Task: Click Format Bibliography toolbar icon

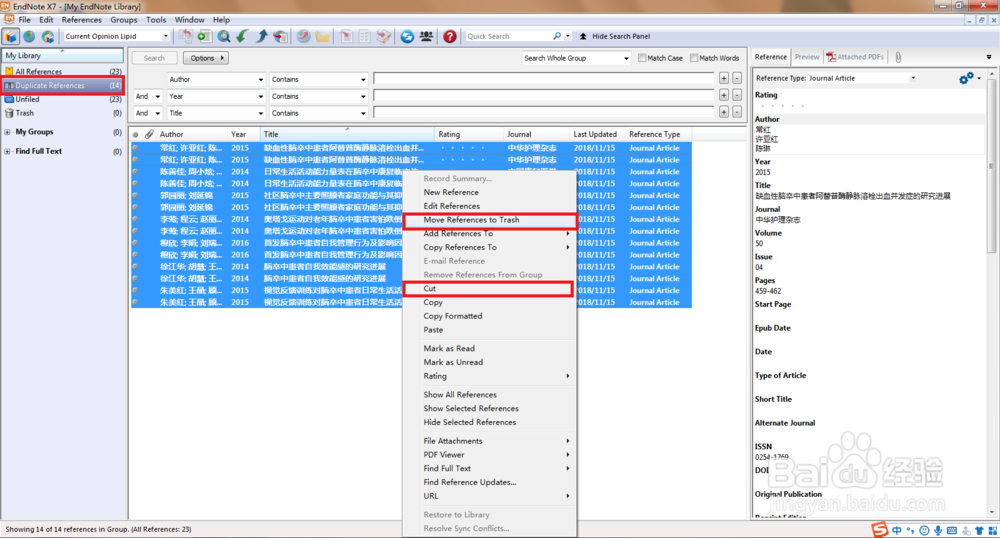Action: pyautogui.click(x=364, y=36)
